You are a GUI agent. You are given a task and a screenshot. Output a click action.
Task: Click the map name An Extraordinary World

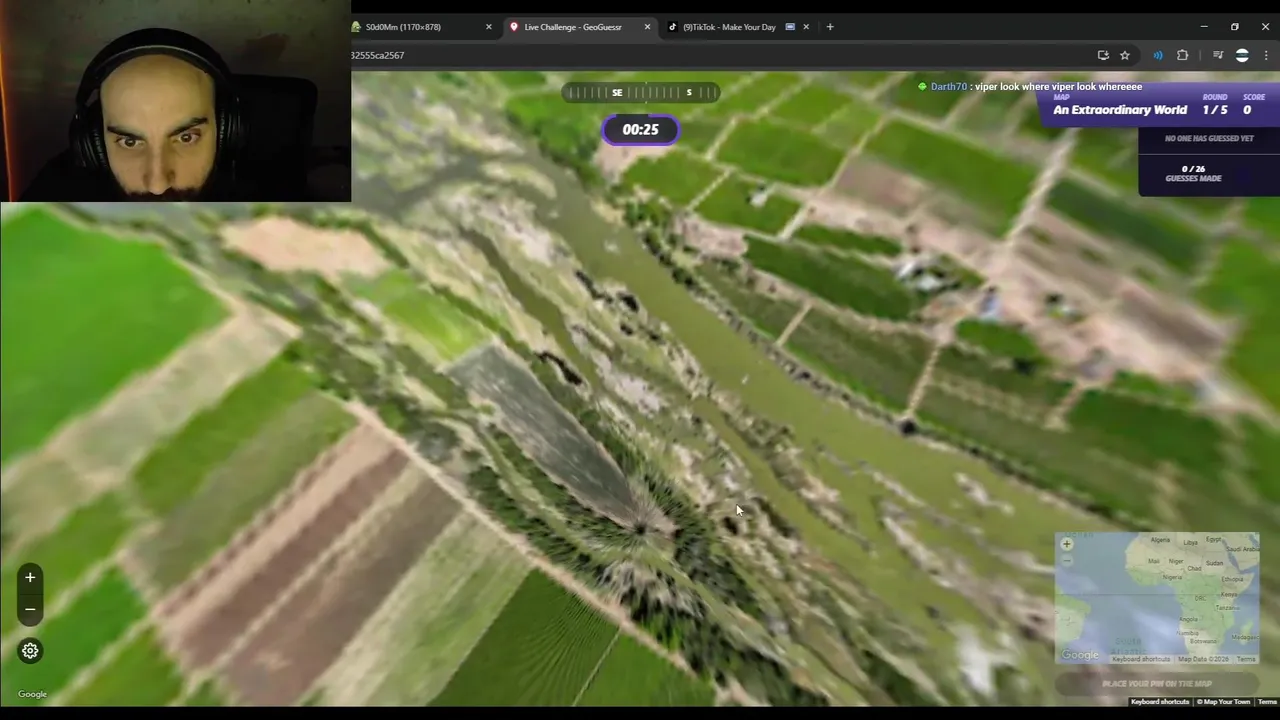click(1120, 110)
